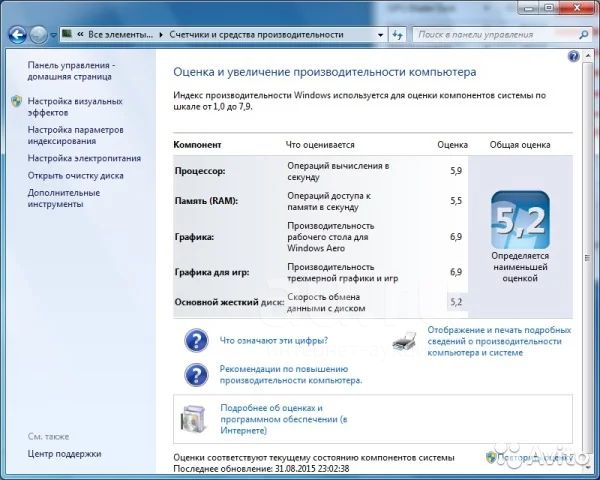Select the "Графика:" row label

194,237
